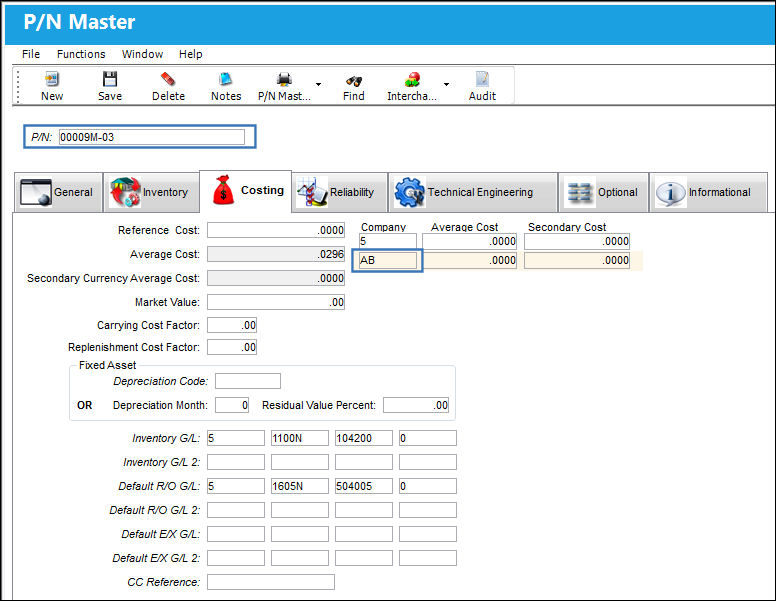Click the Depreciation Month field
The image size is (776, 601).
[232, 405]
